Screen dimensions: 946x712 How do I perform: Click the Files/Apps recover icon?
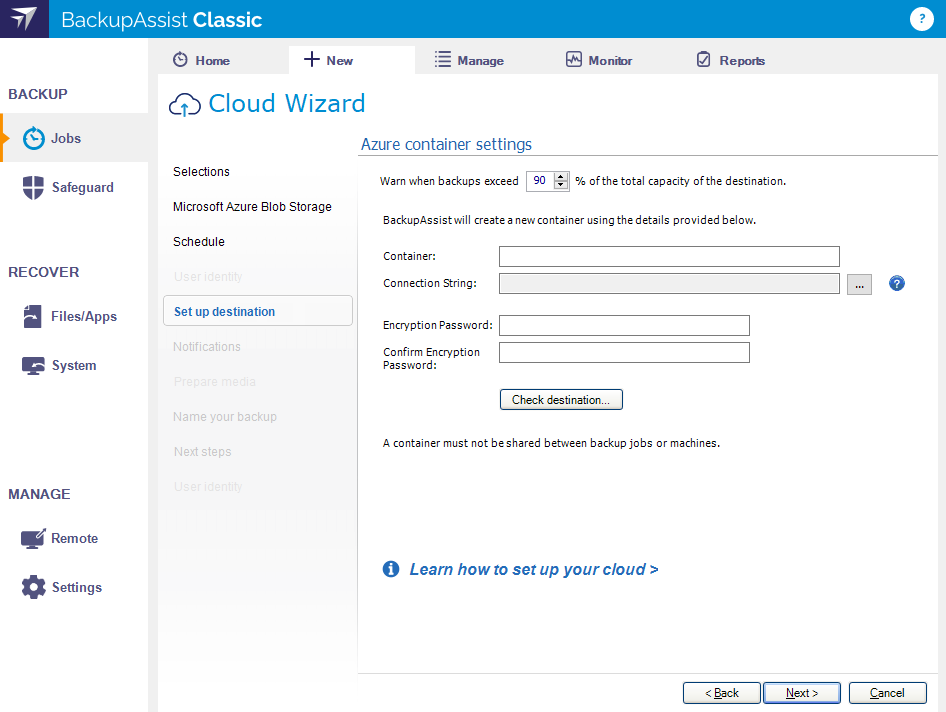[33, 316]
